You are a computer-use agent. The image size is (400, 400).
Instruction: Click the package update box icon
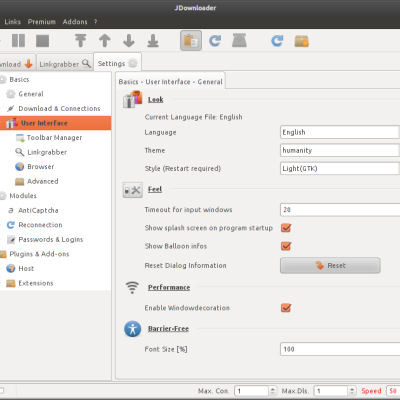302,41
